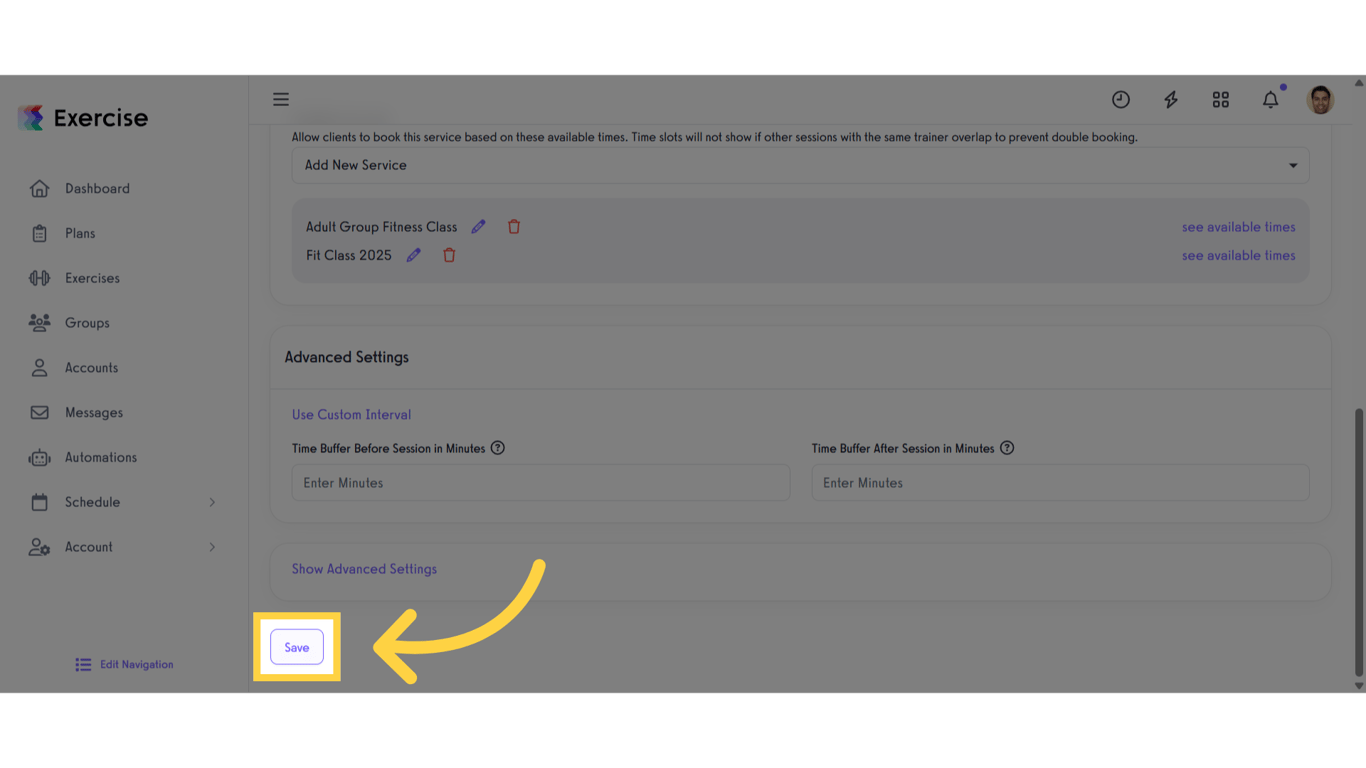
Task: Select Dashboard in the sidebar
Action: [97, 188]
